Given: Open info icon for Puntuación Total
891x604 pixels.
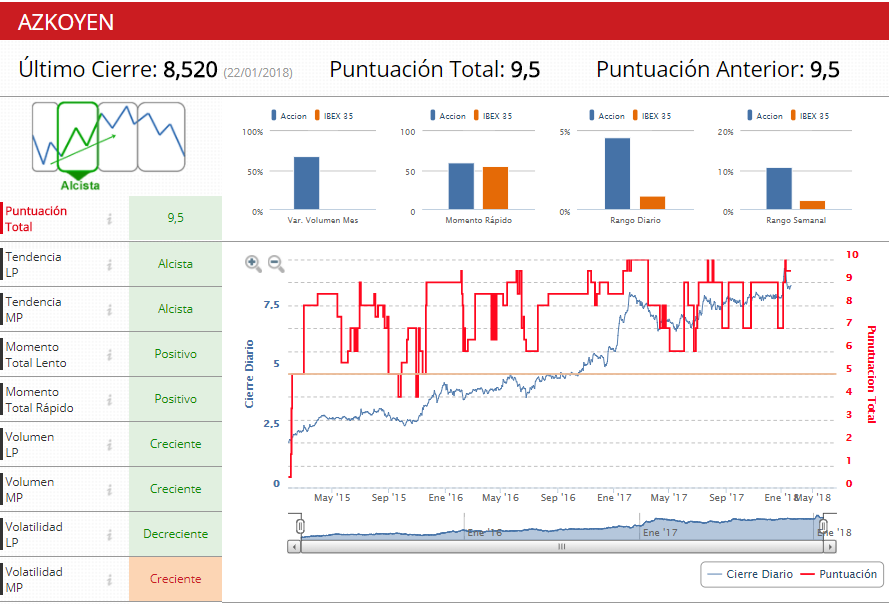Looking at the screenshot, I should (109, 219).
